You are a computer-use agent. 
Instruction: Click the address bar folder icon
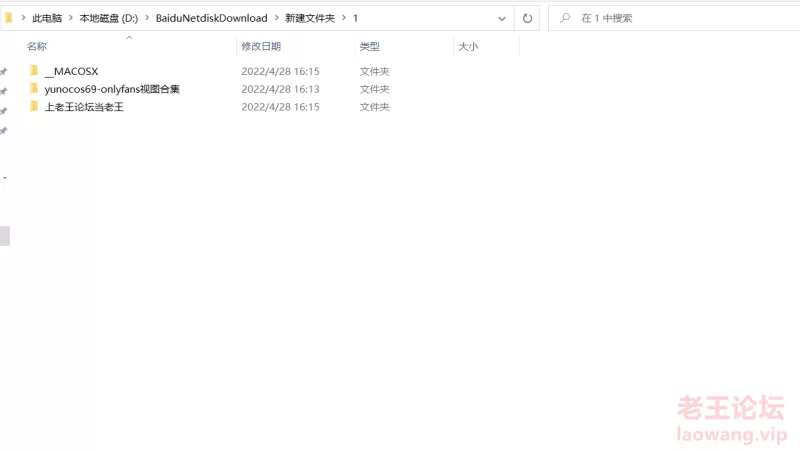point(9,18)
